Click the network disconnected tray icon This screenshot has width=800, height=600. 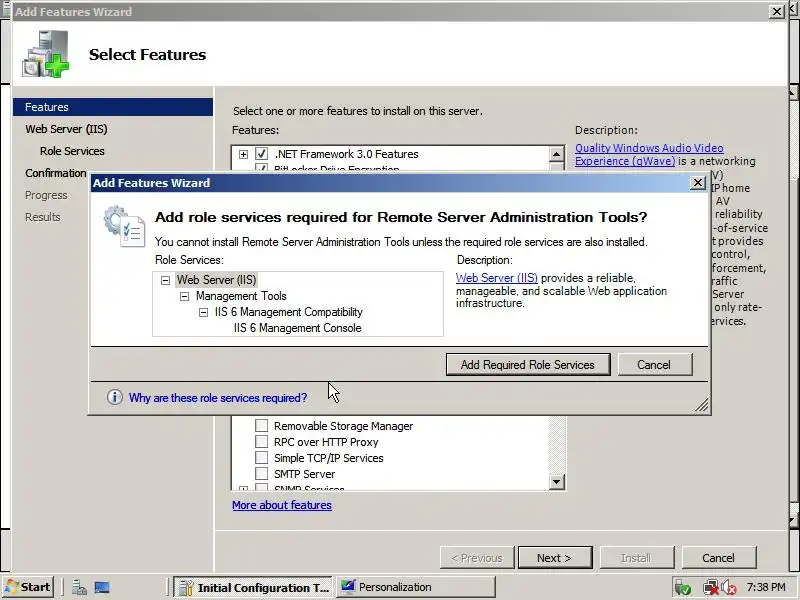pyautogui.click(x=710, y=588)
